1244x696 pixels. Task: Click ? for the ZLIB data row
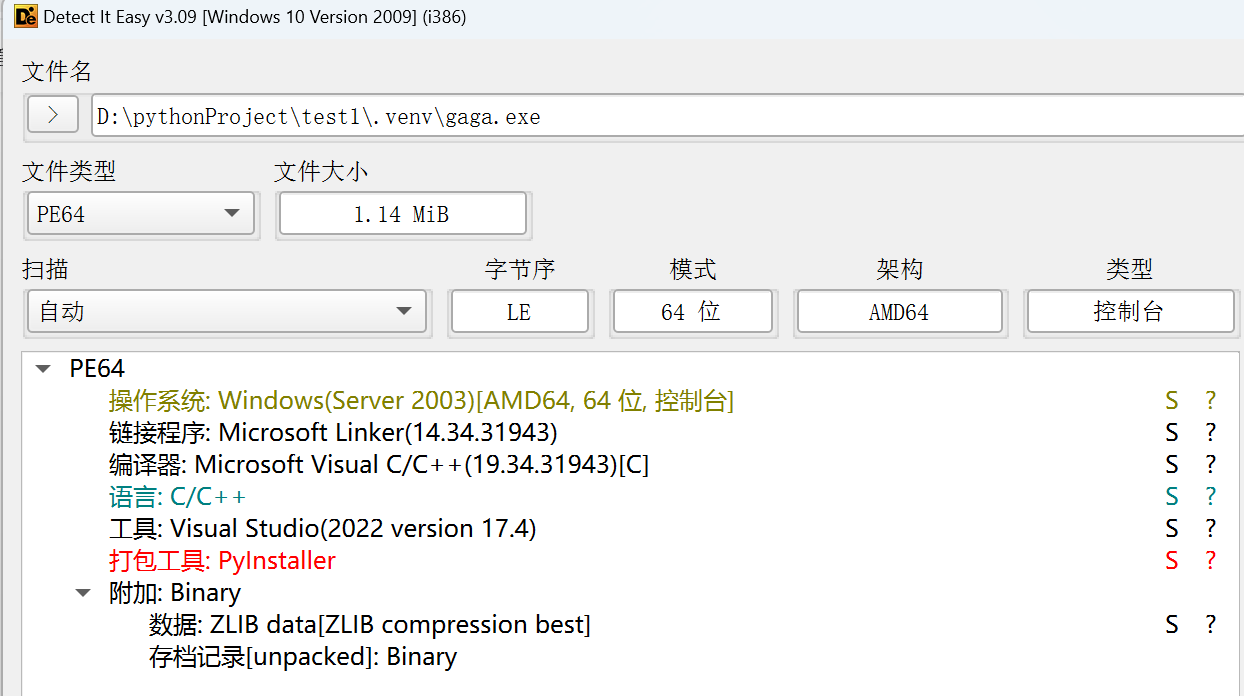click(x=1210, y=625)
